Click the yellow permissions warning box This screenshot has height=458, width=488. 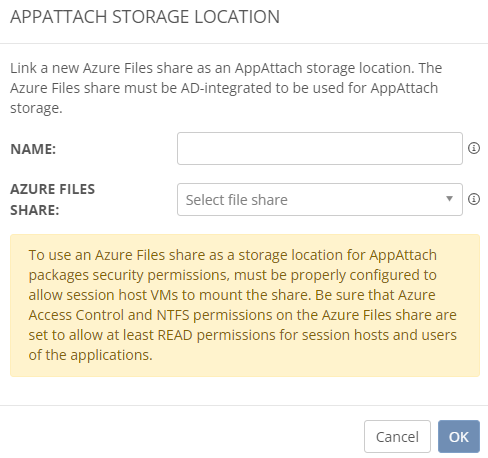pyautogui.click(x=245, y=305)
